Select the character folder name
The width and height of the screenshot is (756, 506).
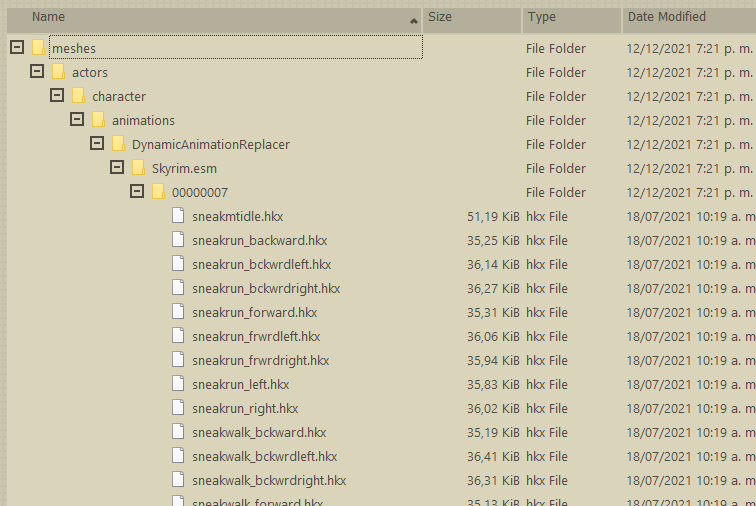119,96
